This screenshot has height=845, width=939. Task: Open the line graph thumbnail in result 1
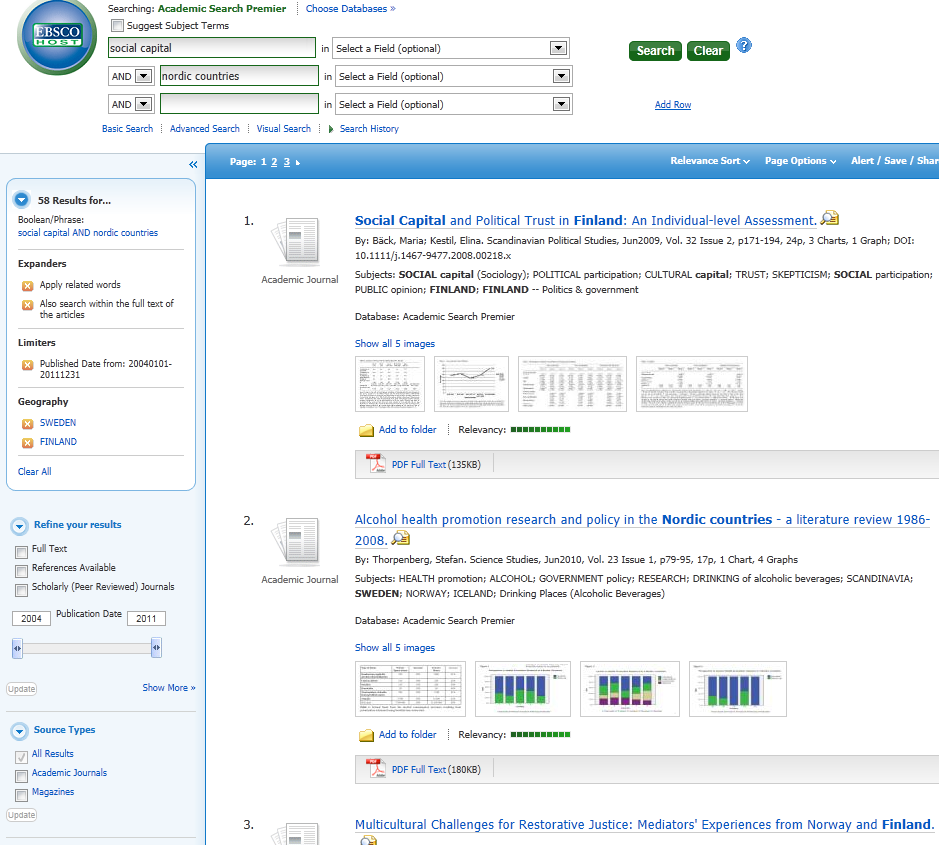pyautogui.click(x=471, y=384)
